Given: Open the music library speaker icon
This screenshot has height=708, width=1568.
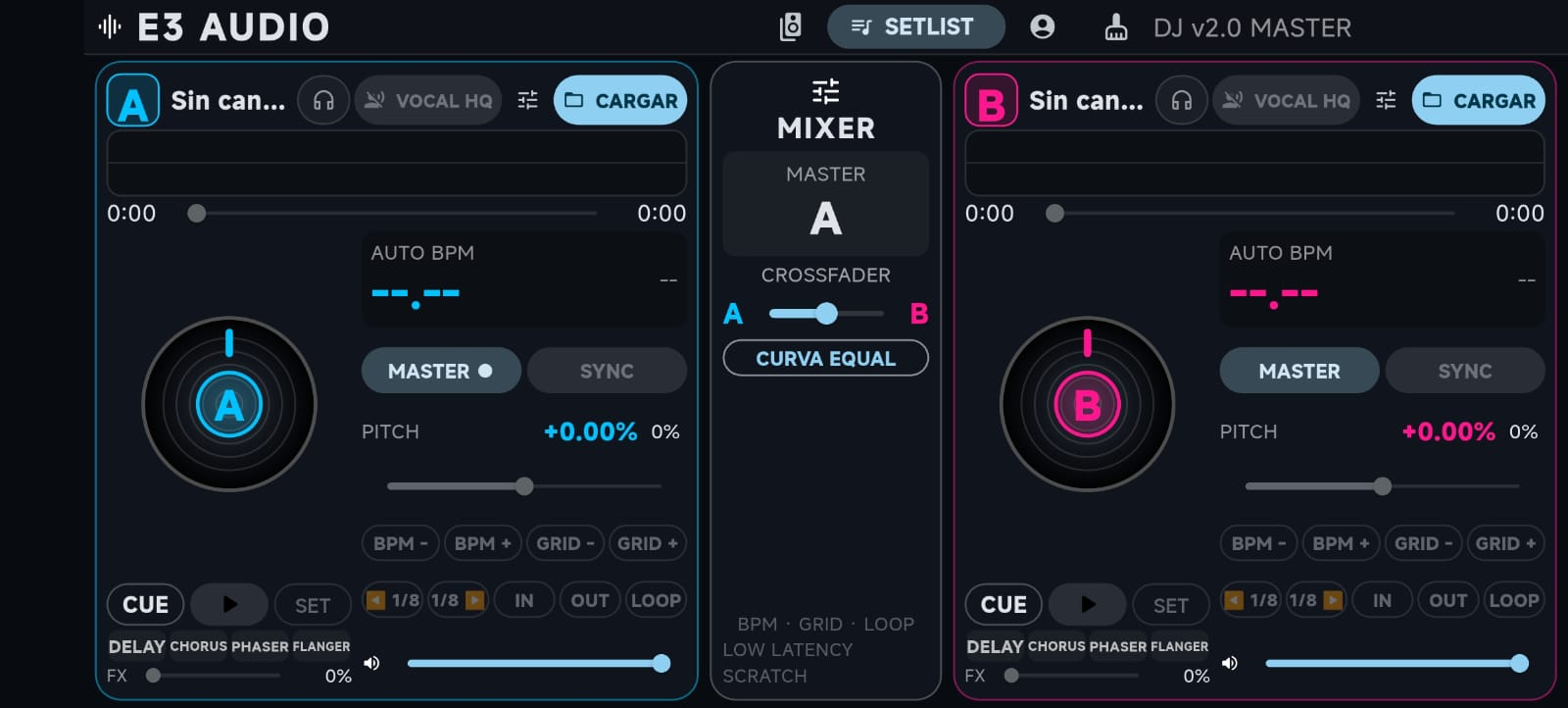Looking at the screenshot, I should coord(791,26).
